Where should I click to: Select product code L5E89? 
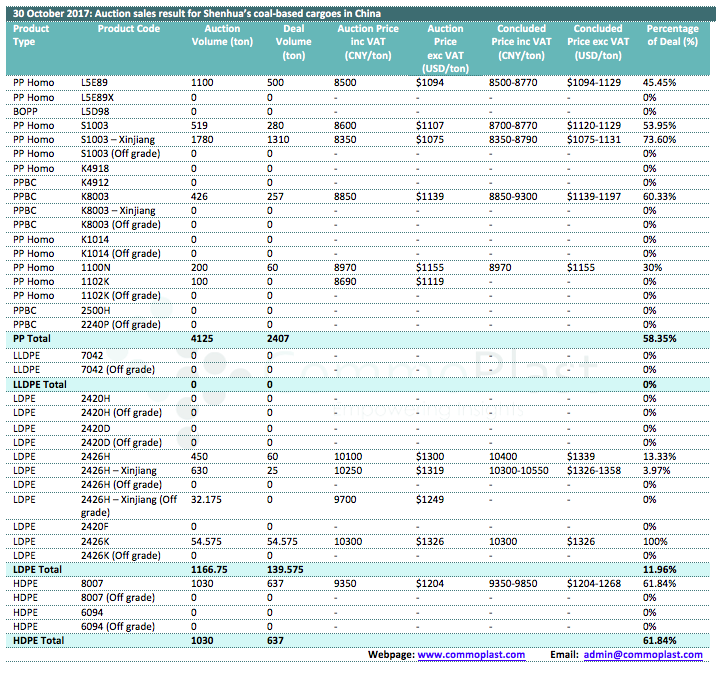coord(94,83)
